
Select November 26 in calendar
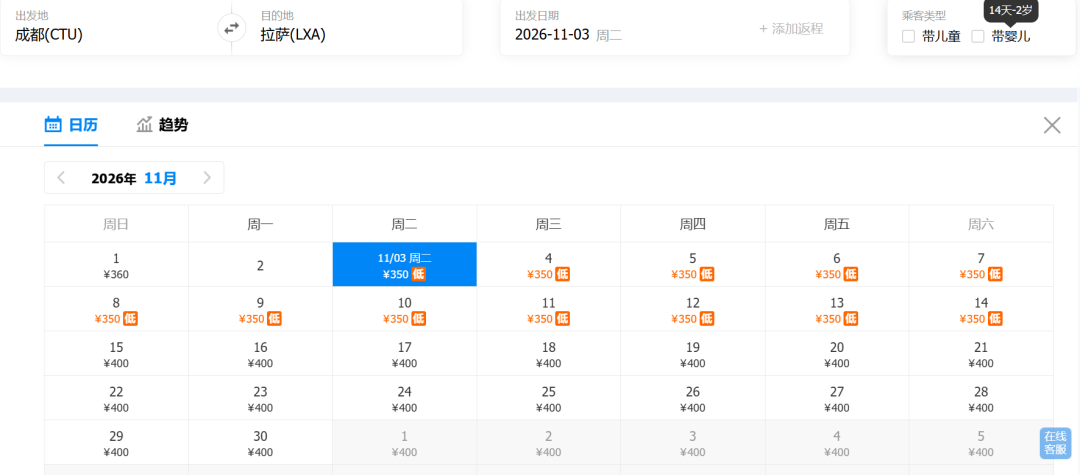[x=693, y=399]
